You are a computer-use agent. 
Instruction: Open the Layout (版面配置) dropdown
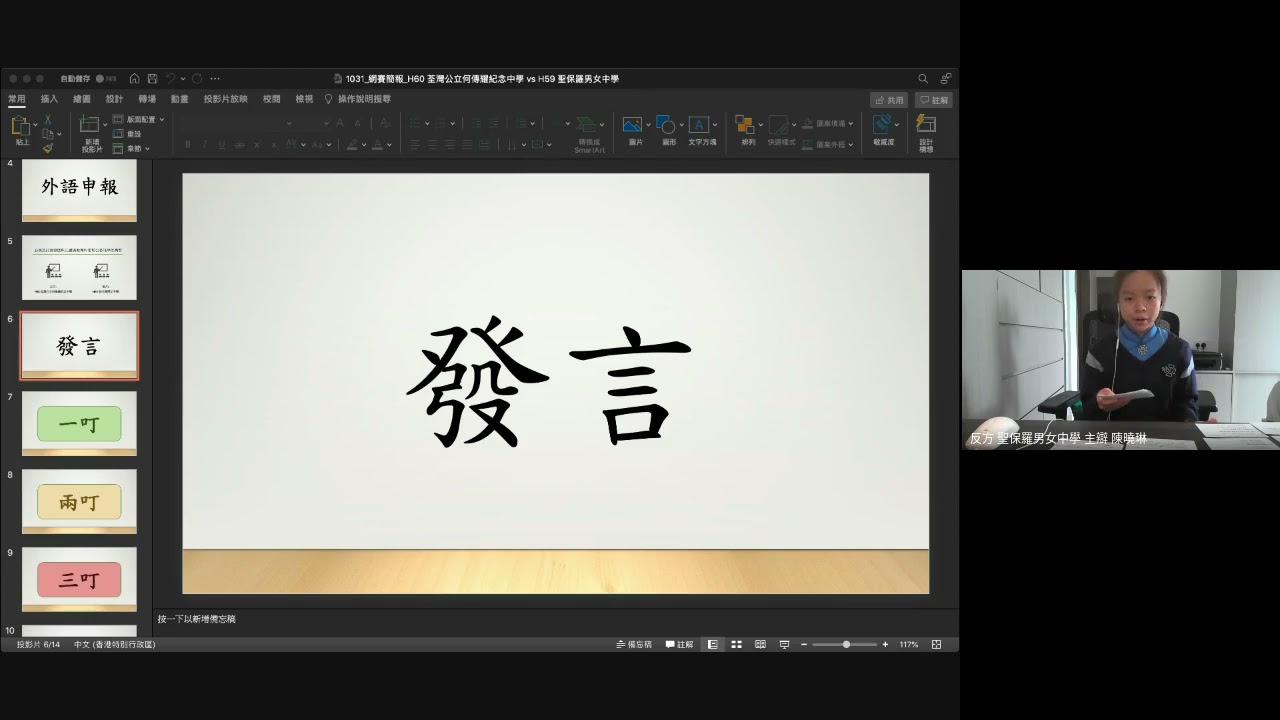pyautogui.click(x=139, y=119)
